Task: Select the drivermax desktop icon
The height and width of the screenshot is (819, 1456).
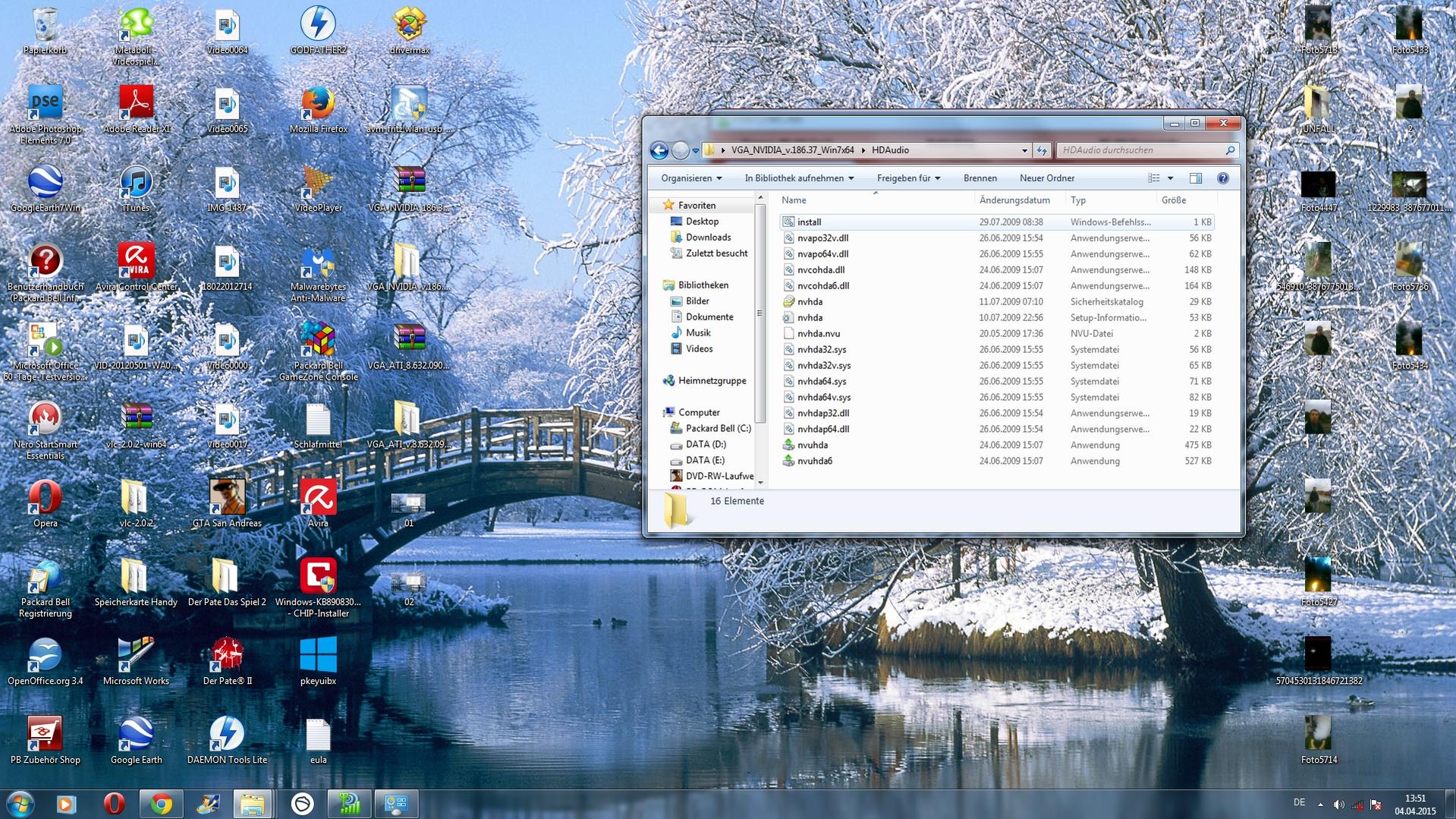Action: 410,30
